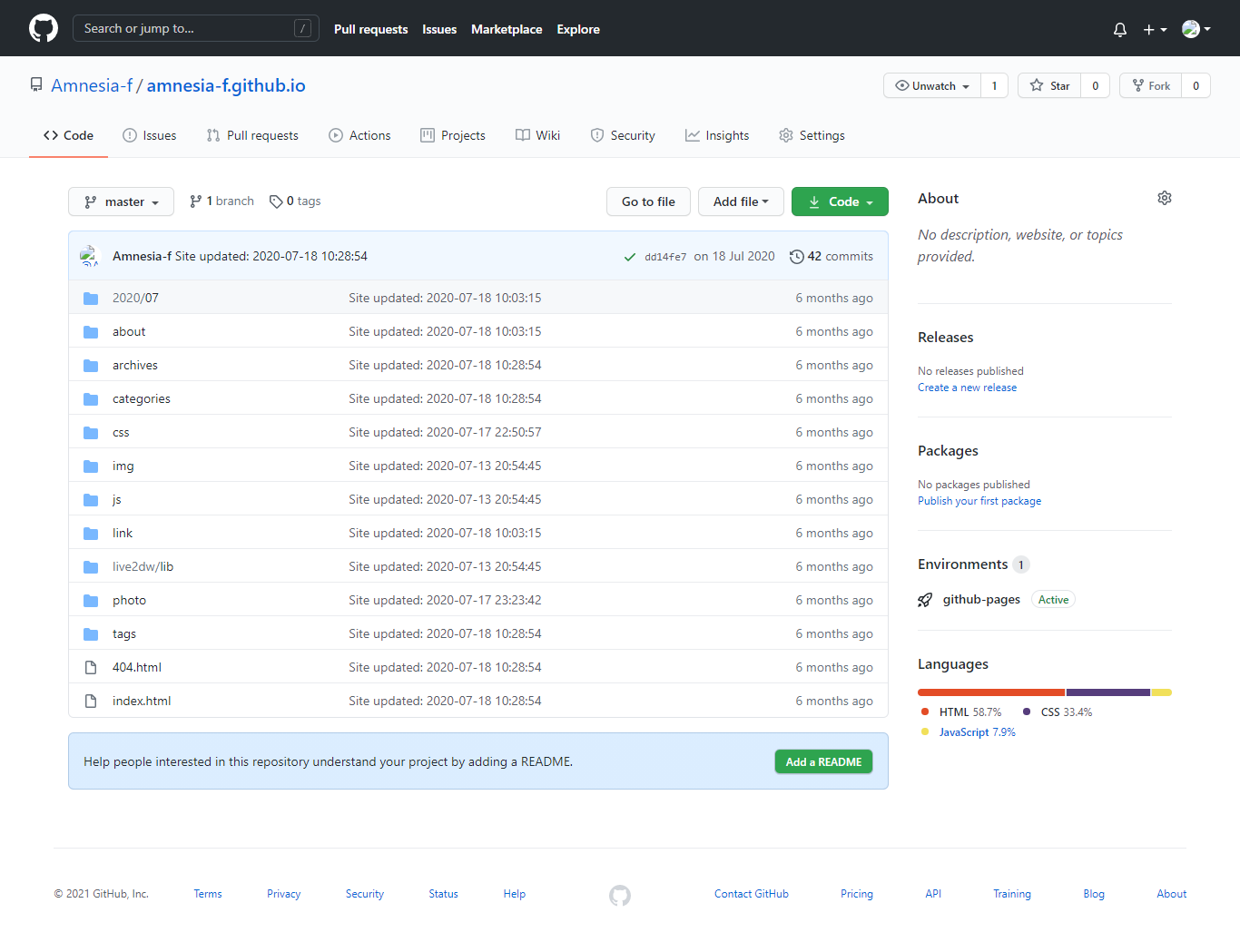Click the archives folder icon
Screen dimensions: 1240x952
click(x=91, y=365)
